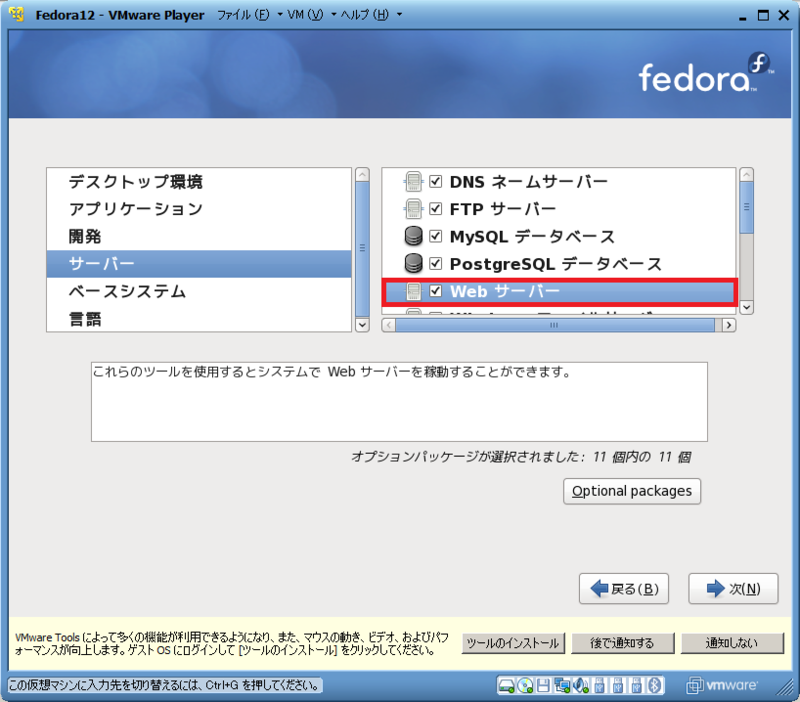Click the Web server package icon
800x702 pixels.
pos(416,290)
